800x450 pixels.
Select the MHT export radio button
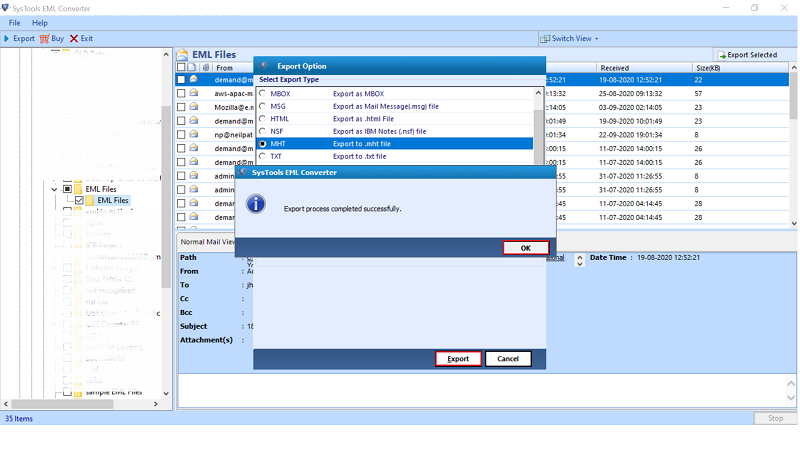(262, 144)
